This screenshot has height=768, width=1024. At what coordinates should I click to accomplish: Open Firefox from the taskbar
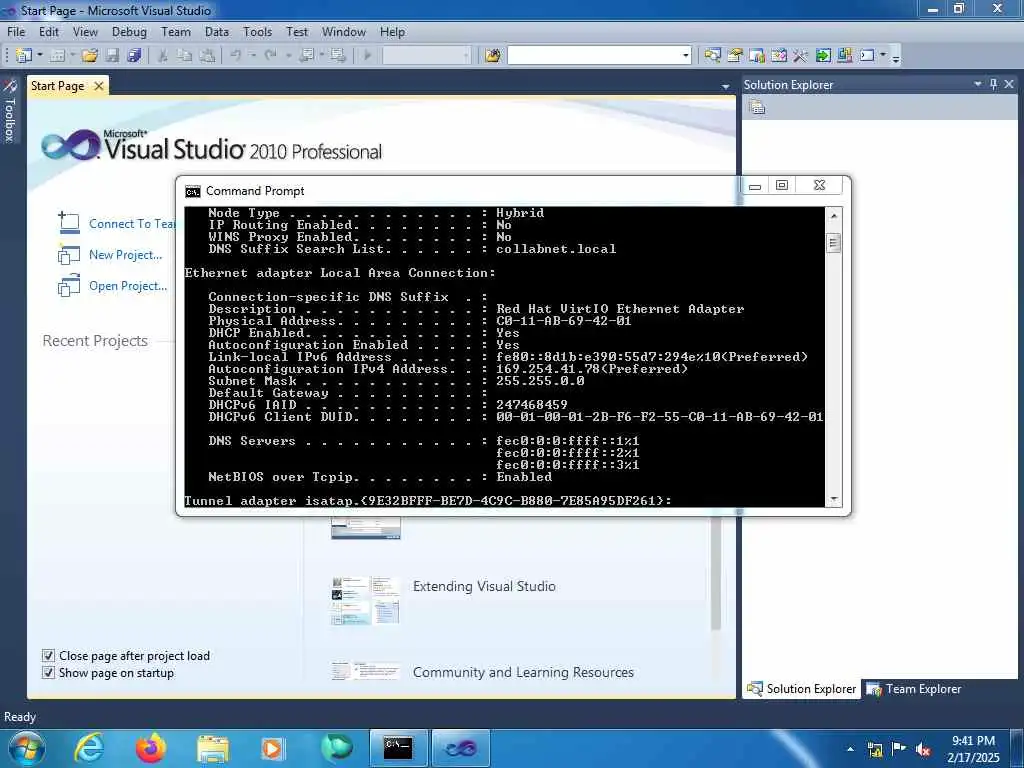click(x=151, y=748)
